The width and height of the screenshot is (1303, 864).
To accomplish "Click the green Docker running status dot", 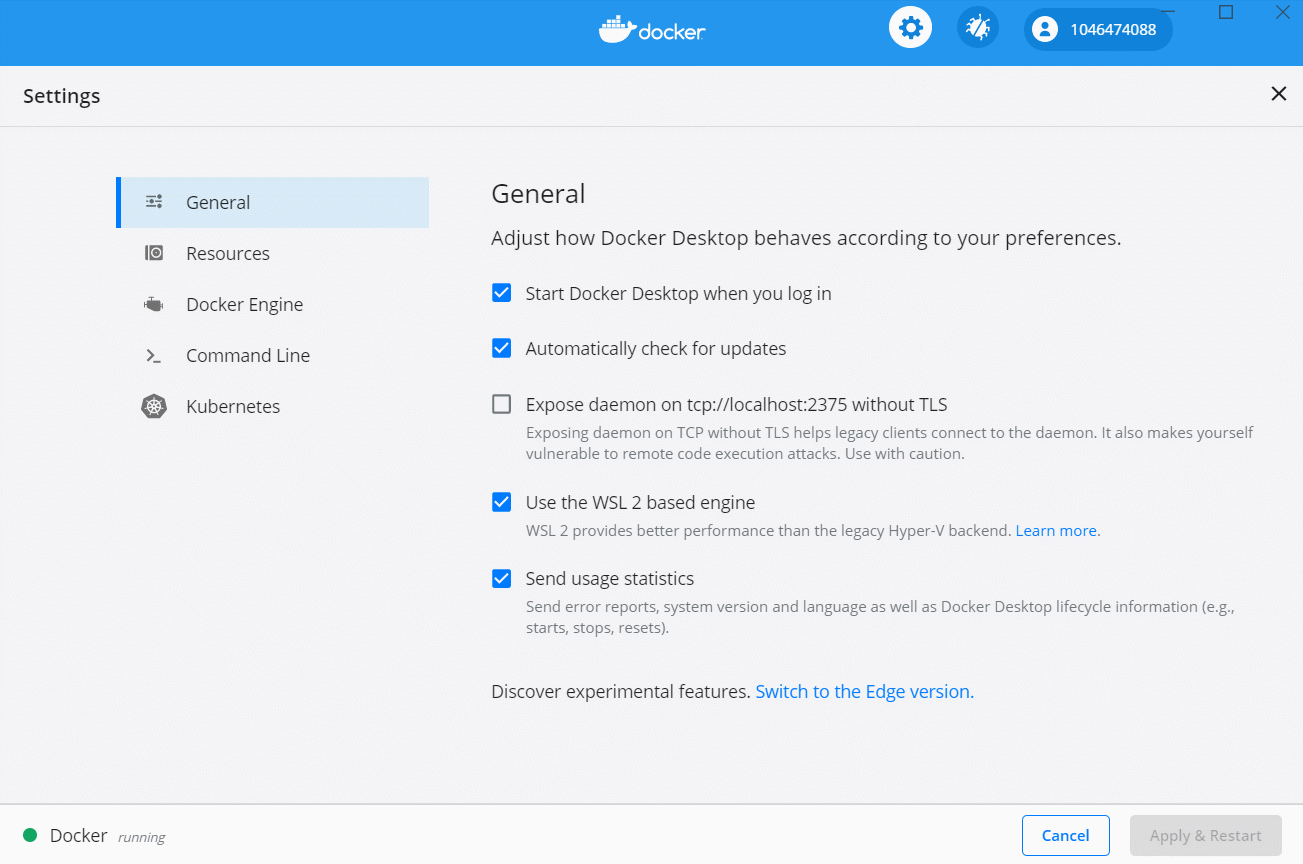I will point(30,835).
